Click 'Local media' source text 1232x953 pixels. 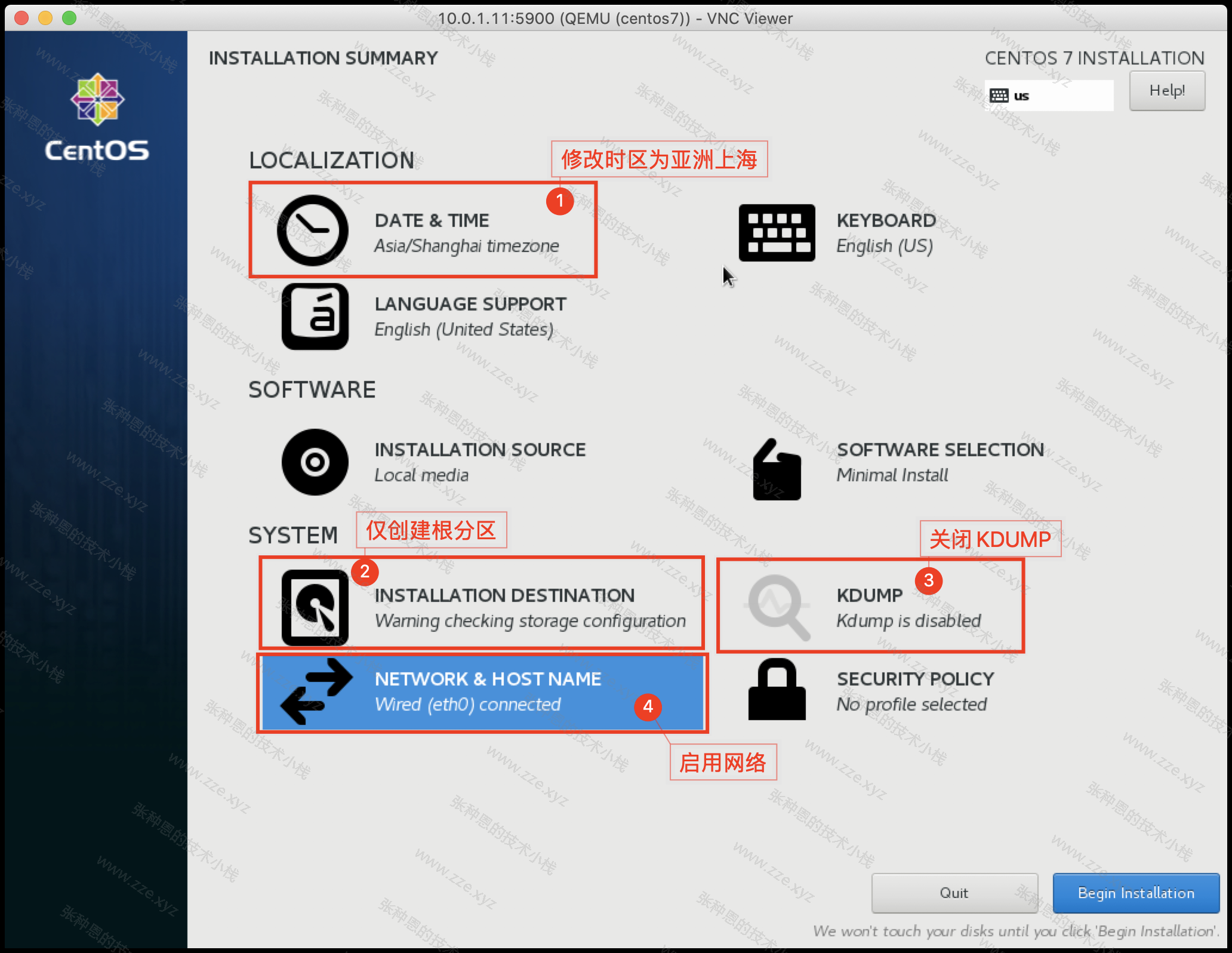(x=421, y=475)
